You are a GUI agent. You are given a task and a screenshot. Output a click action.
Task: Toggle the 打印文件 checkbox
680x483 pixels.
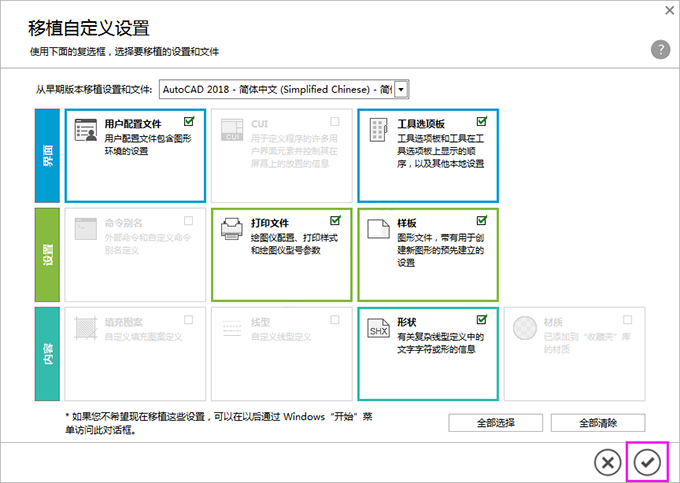335,219
